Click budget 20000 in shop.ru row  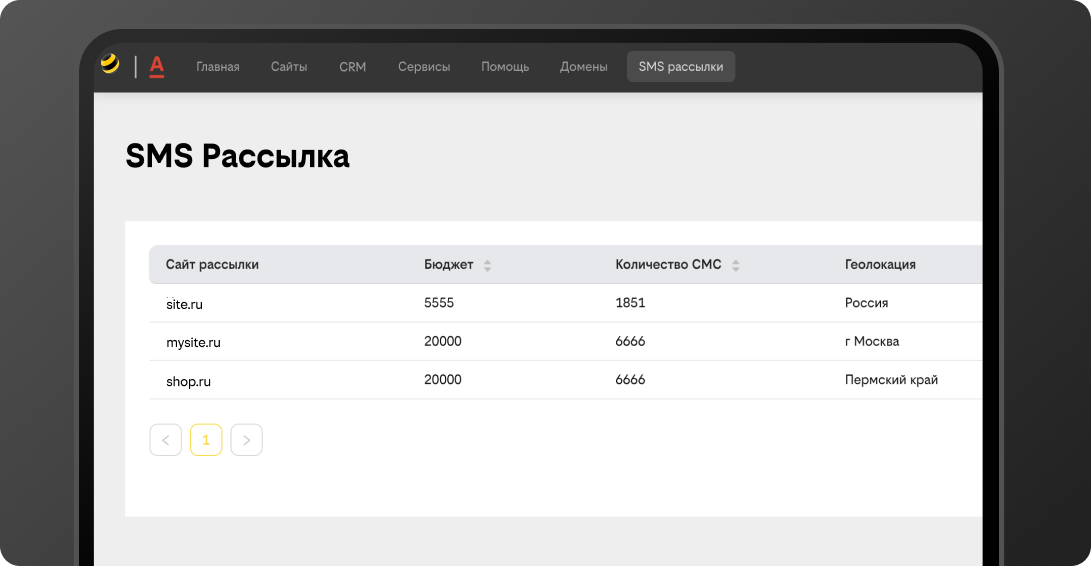tap(443, 379)
